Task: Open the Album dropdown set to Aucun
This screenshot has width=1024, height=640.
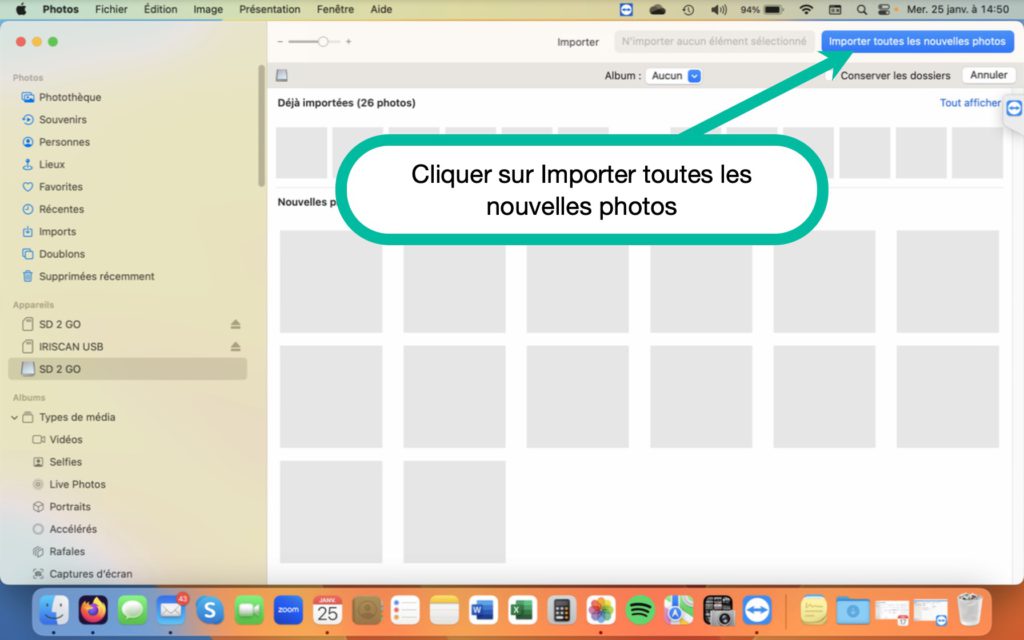Action: (673, 76)
